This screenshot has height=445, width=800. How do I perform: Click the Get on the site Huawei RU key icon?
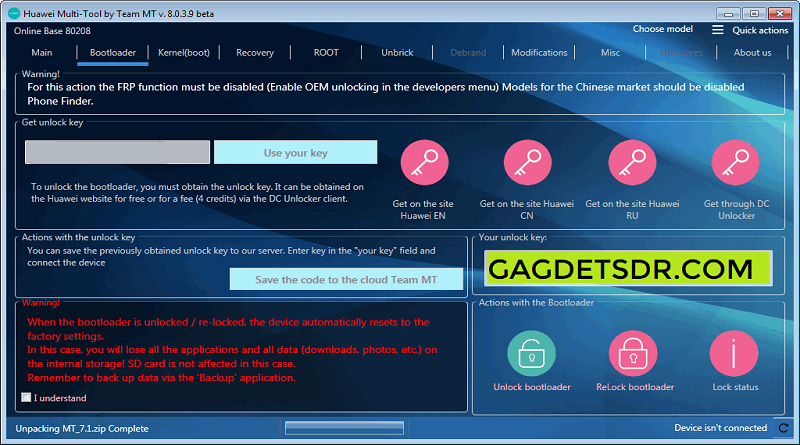(x=632, y=162)
